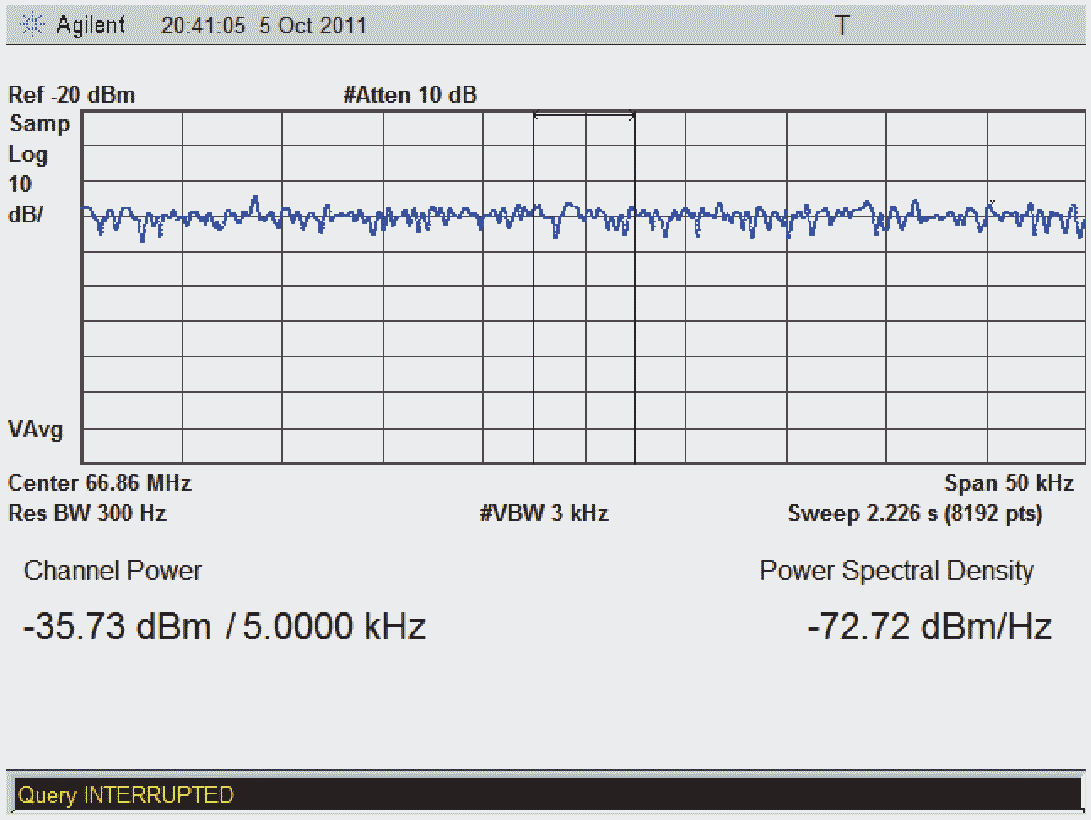Image resolution: width=1091 pixels, height=820 pixels.
Task: Click the T trigger indicator at top
Action: [x=842, y=26]
